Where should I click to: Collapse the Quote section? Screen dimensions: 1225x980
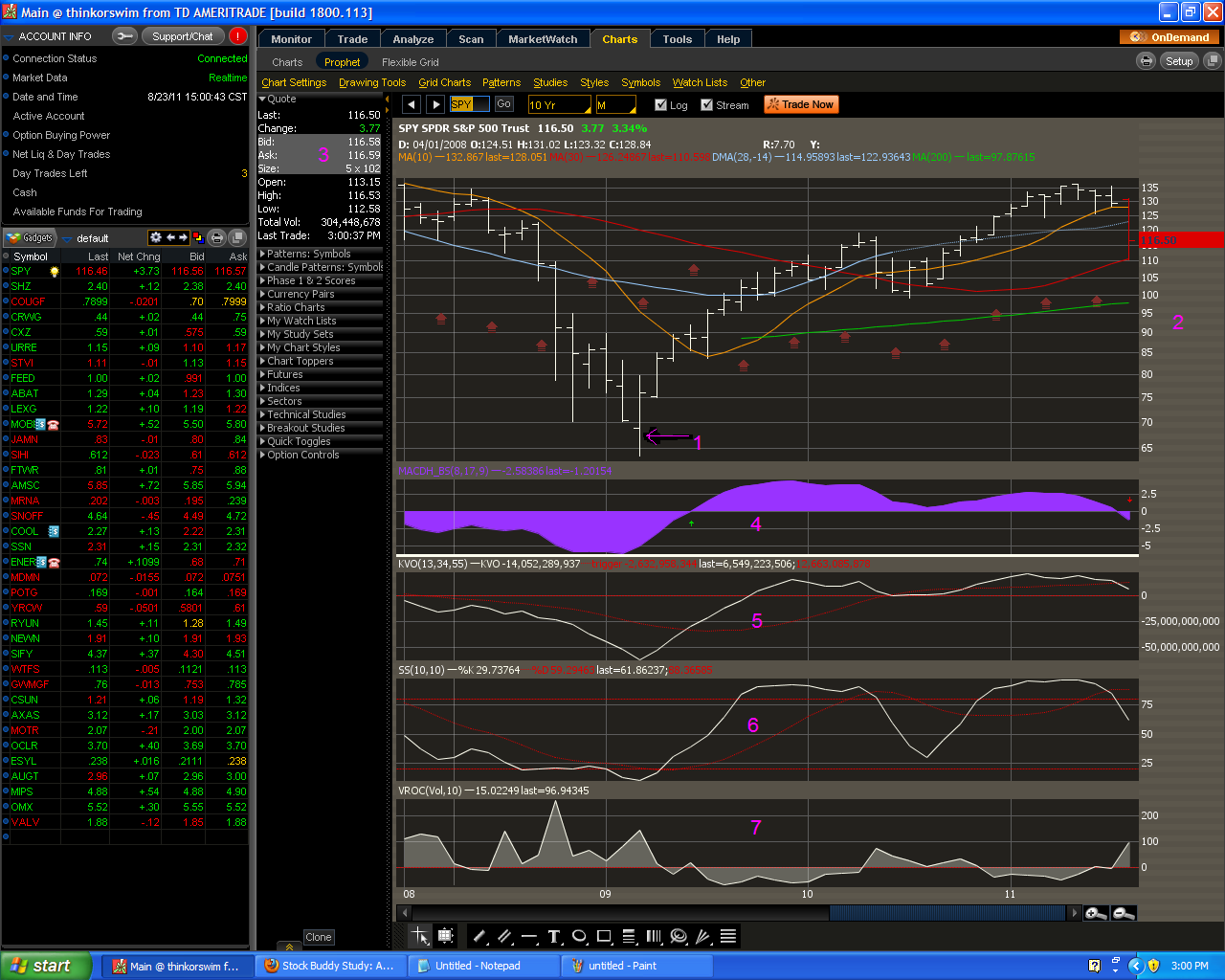(262, 99)
